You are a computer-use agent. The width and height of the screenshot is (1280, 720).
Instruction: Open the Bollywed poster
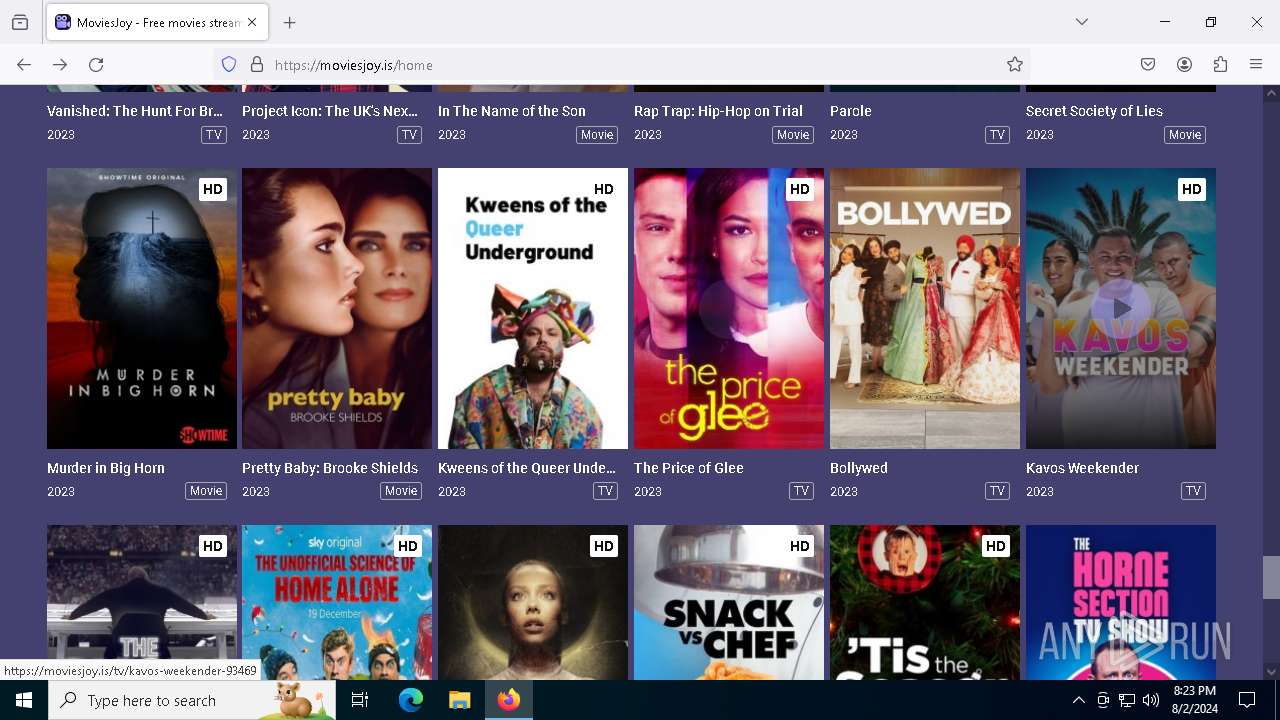[x=925, y=308]
